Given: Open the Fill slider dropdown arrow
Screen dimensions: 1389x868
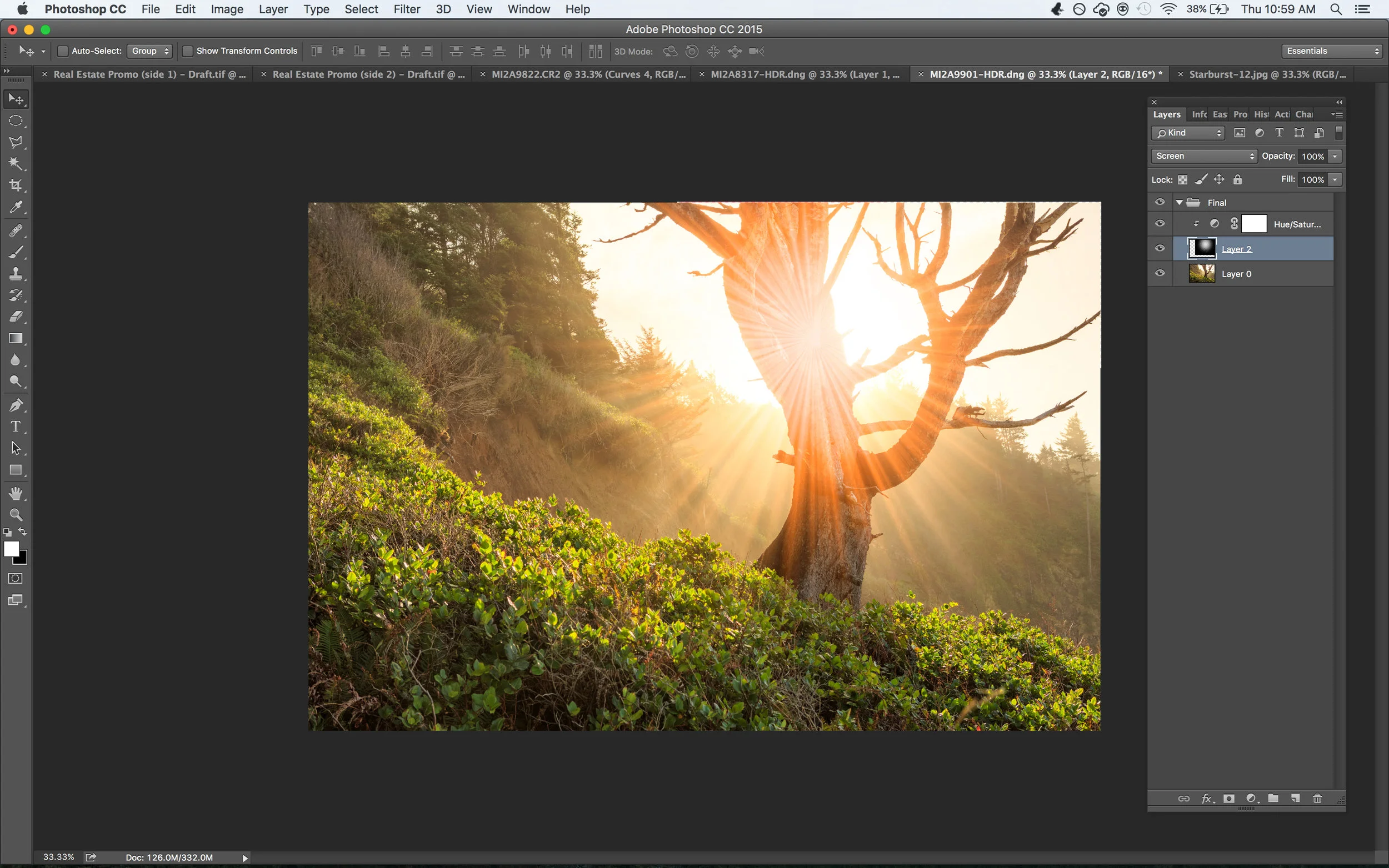Looking at the screenshot, I should pyautogui.click(x=1335, y=180).
